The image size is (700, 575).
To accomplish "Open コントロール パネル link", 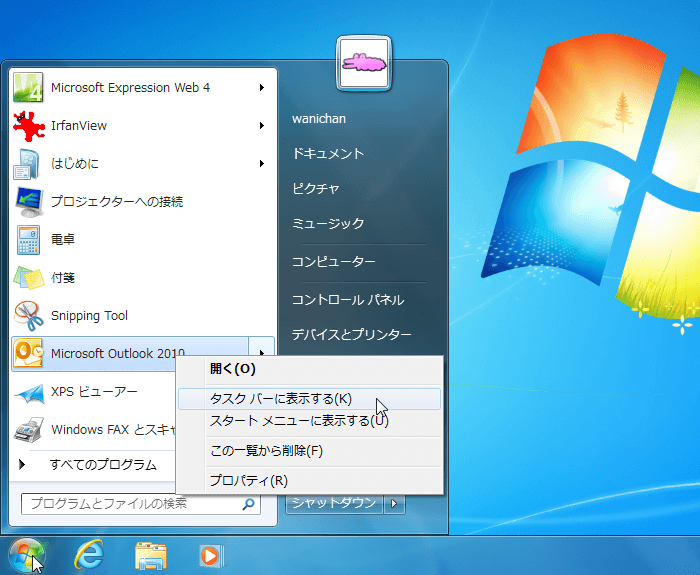I will (348, 300).
